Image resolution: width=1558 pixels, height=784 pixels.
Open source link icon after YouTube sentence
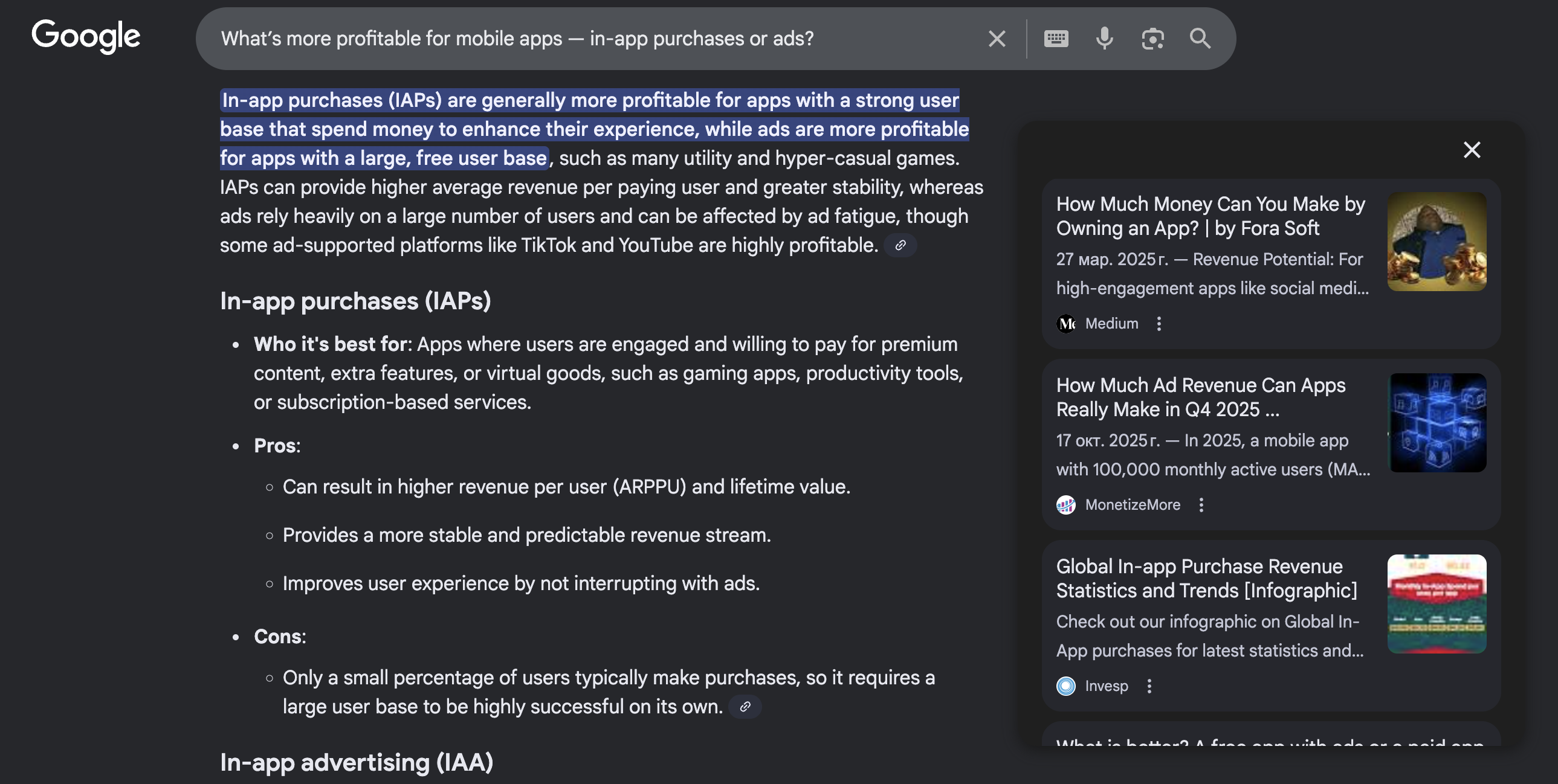coord(900,245)
